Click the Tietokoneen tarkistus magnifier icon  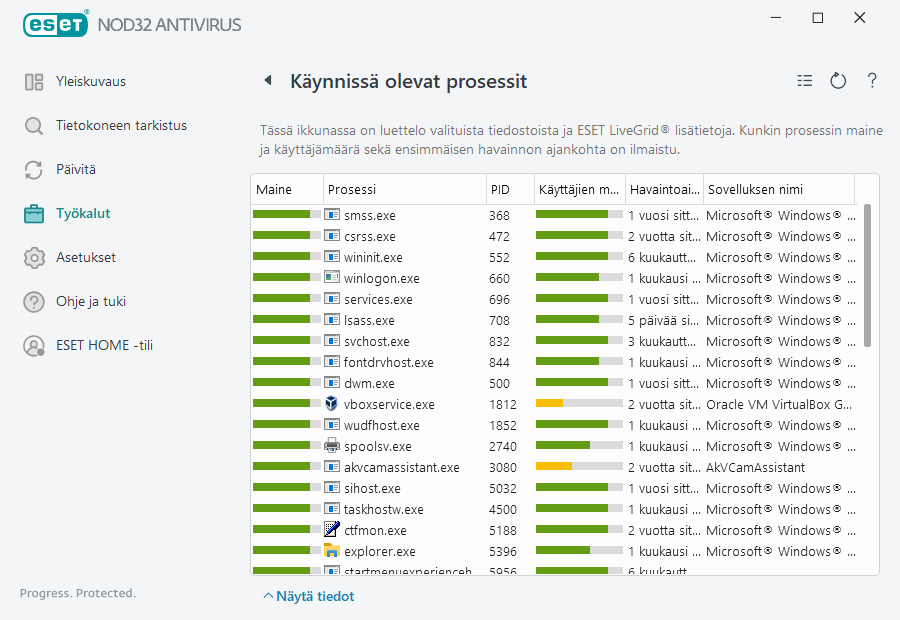tap(34, 126)
